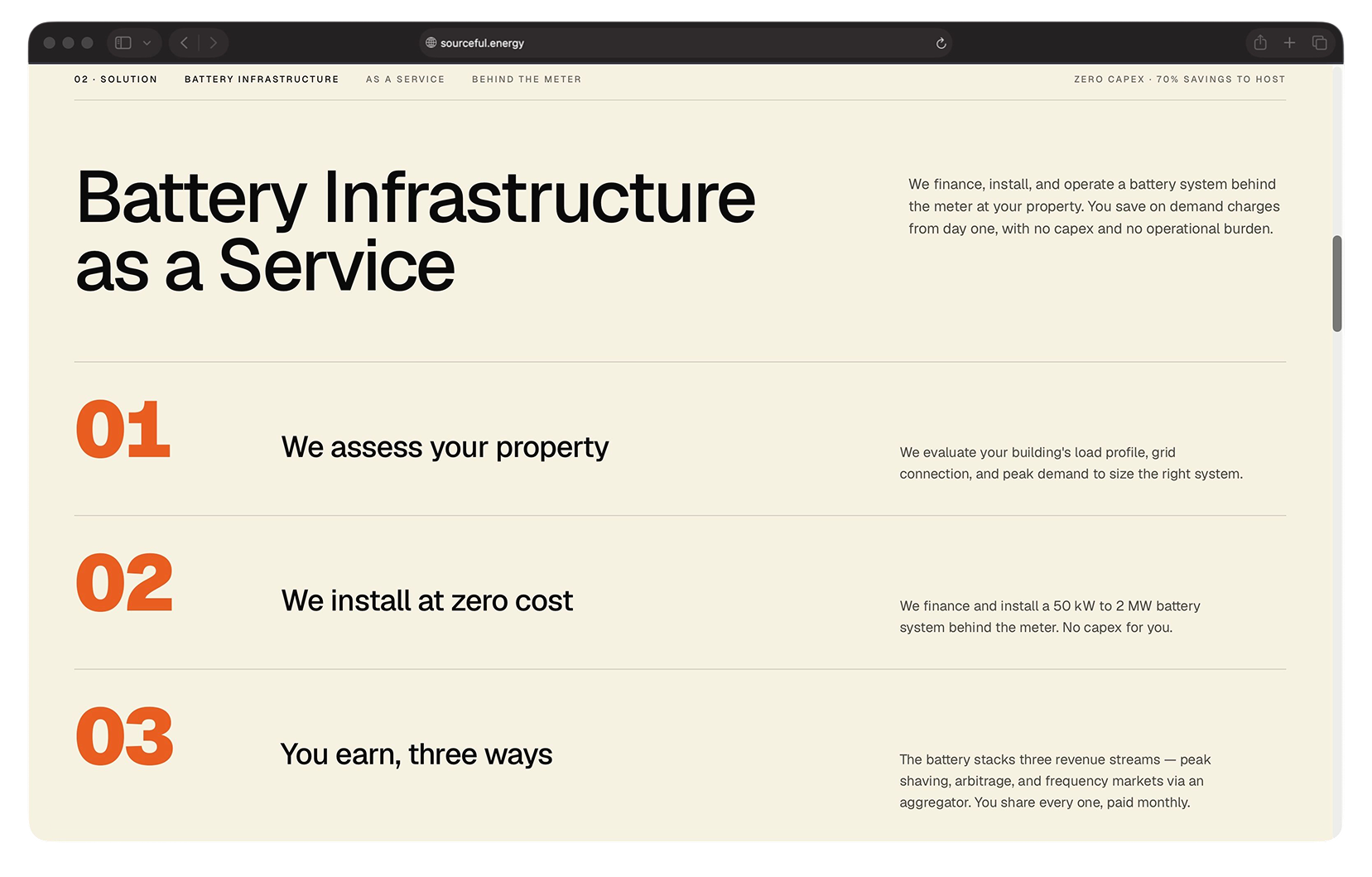Switch to the AS A SERVICE section
This screenshot has height=877, width=1372.
[405, 79]
